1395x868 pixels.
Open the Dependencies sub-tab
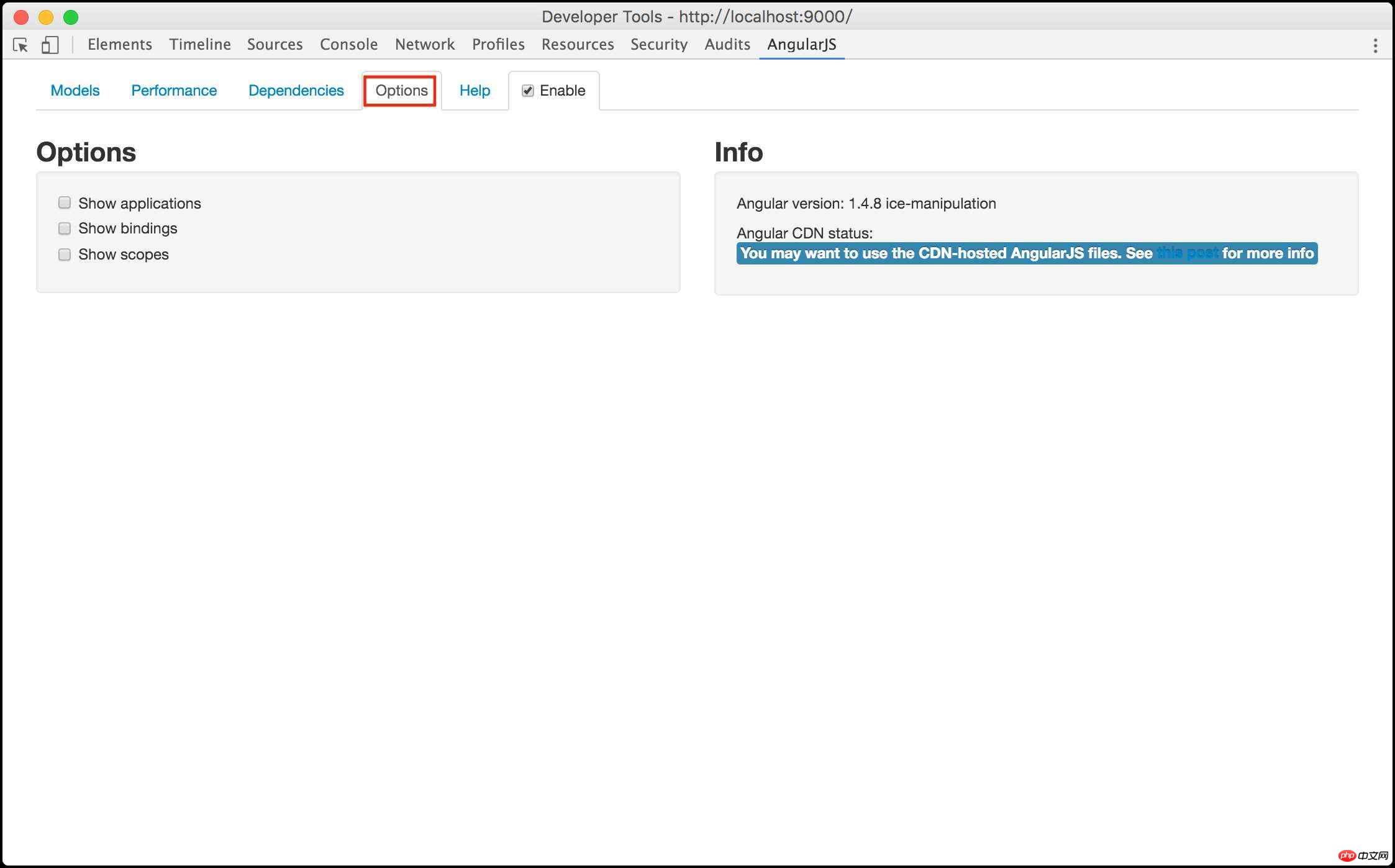(x=296, y=91)
